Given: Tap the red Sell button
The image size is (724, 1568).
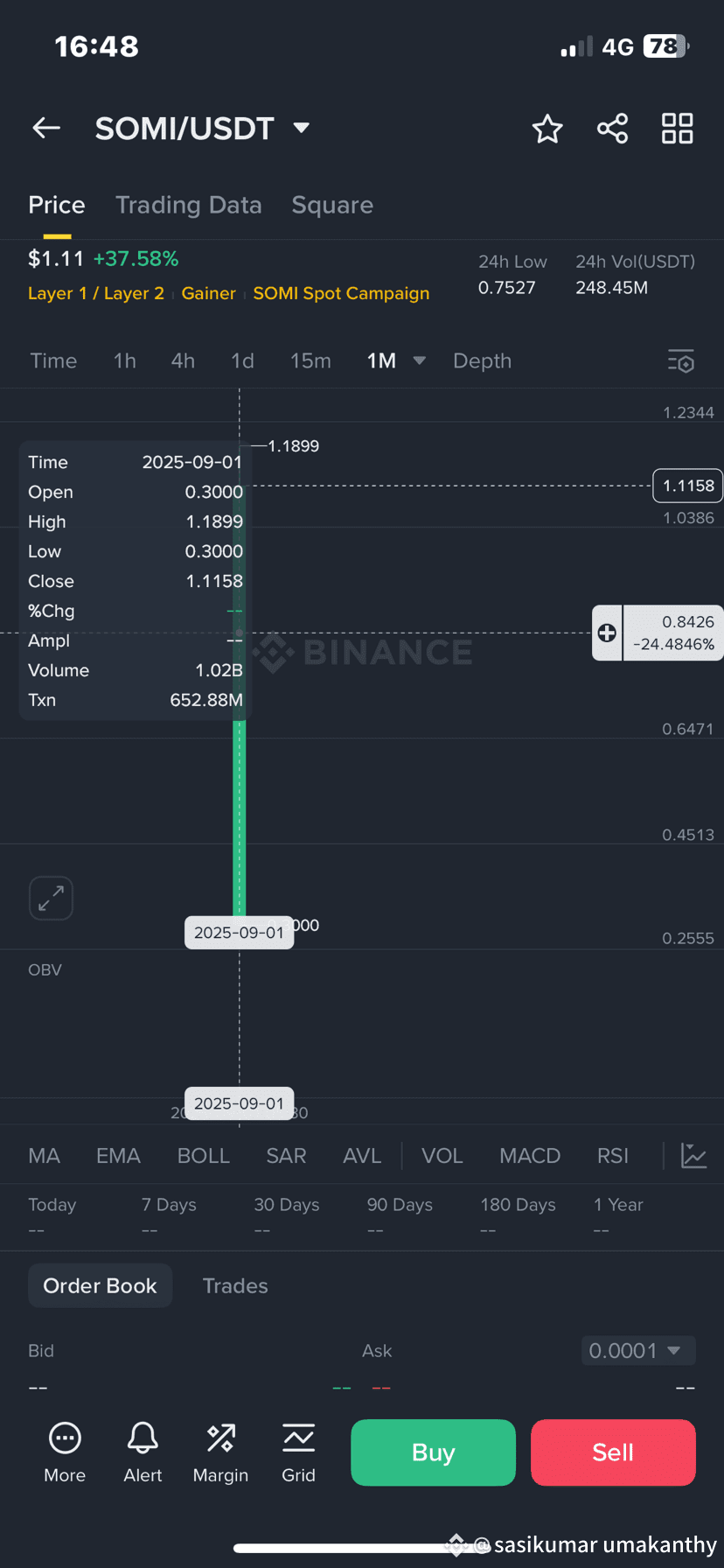Looking at the screenshot, I should tap(613, 1452).
